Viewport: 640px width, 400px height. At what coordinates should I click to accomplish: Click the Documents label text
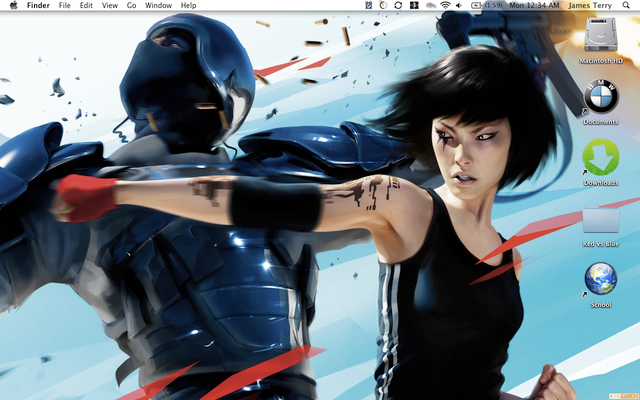point(600,122)
